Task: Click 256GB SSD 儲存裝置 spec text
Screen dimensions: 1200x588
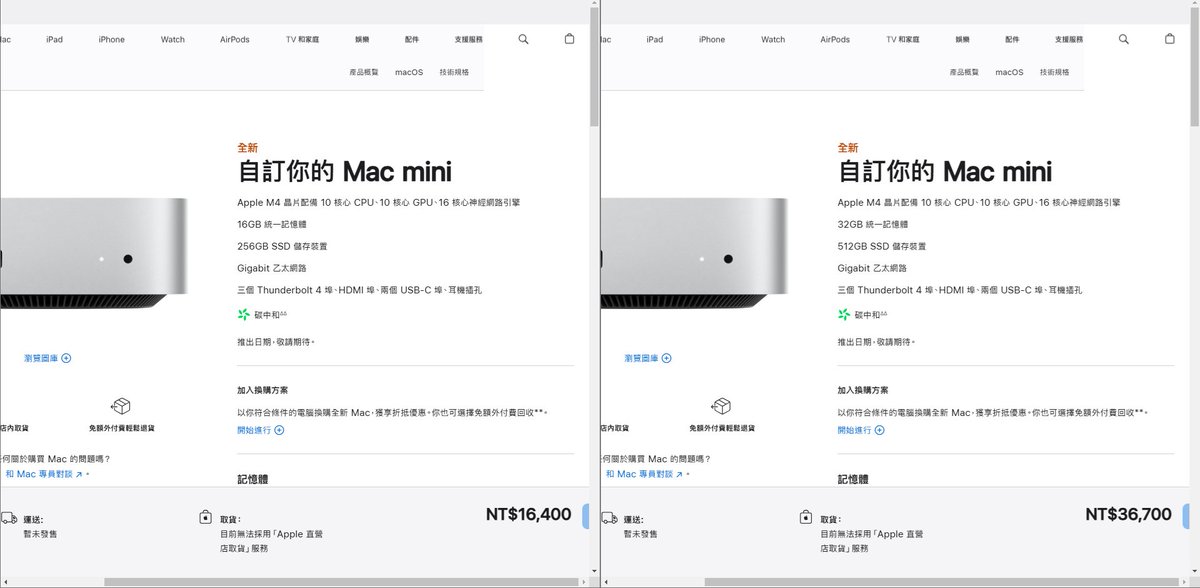Action: pyautogui.click(x=282, y=246)
